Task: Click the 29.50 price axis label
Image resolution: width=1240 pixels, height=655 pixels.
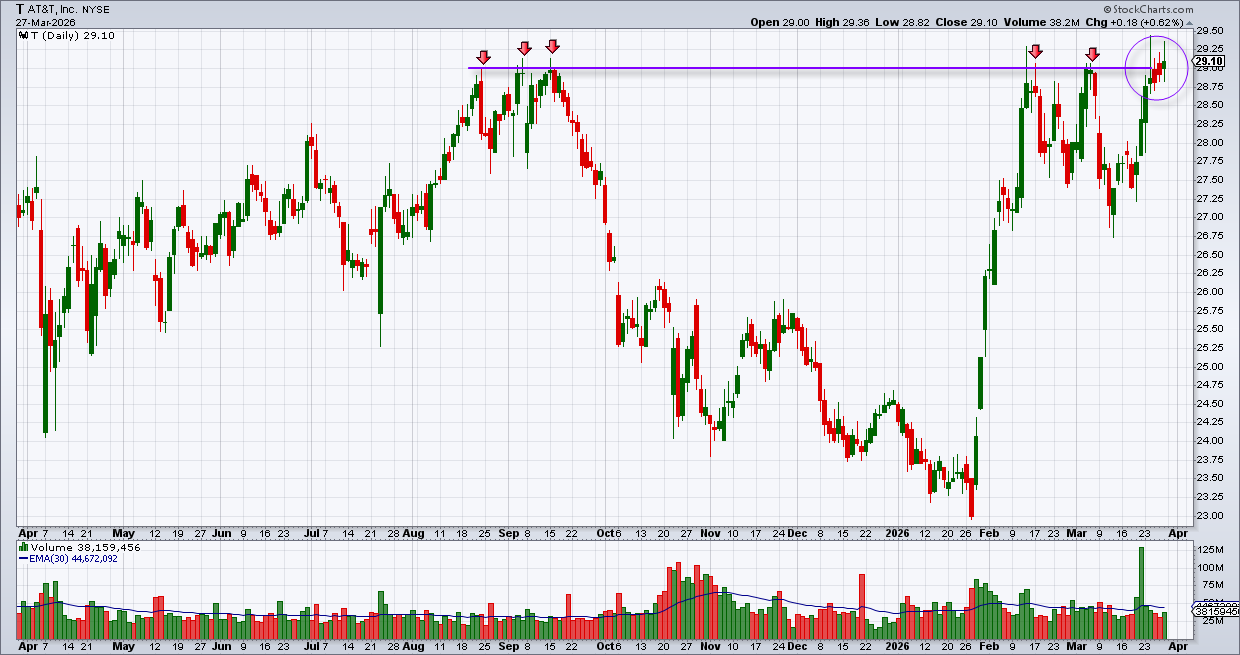Action: click(1210, 30)
